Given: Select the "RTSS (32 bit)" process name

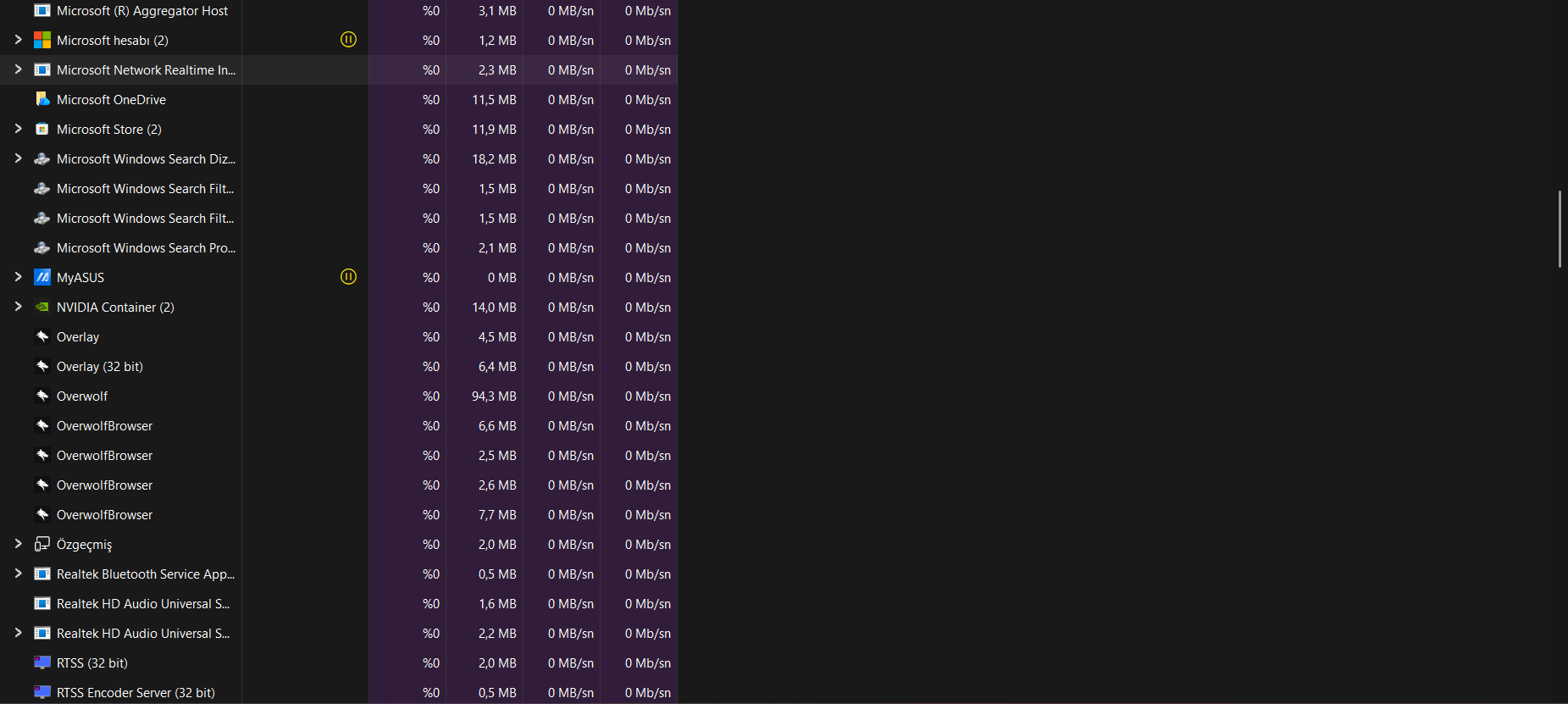Looking at the screenshot, I should (x=92, y=663).
